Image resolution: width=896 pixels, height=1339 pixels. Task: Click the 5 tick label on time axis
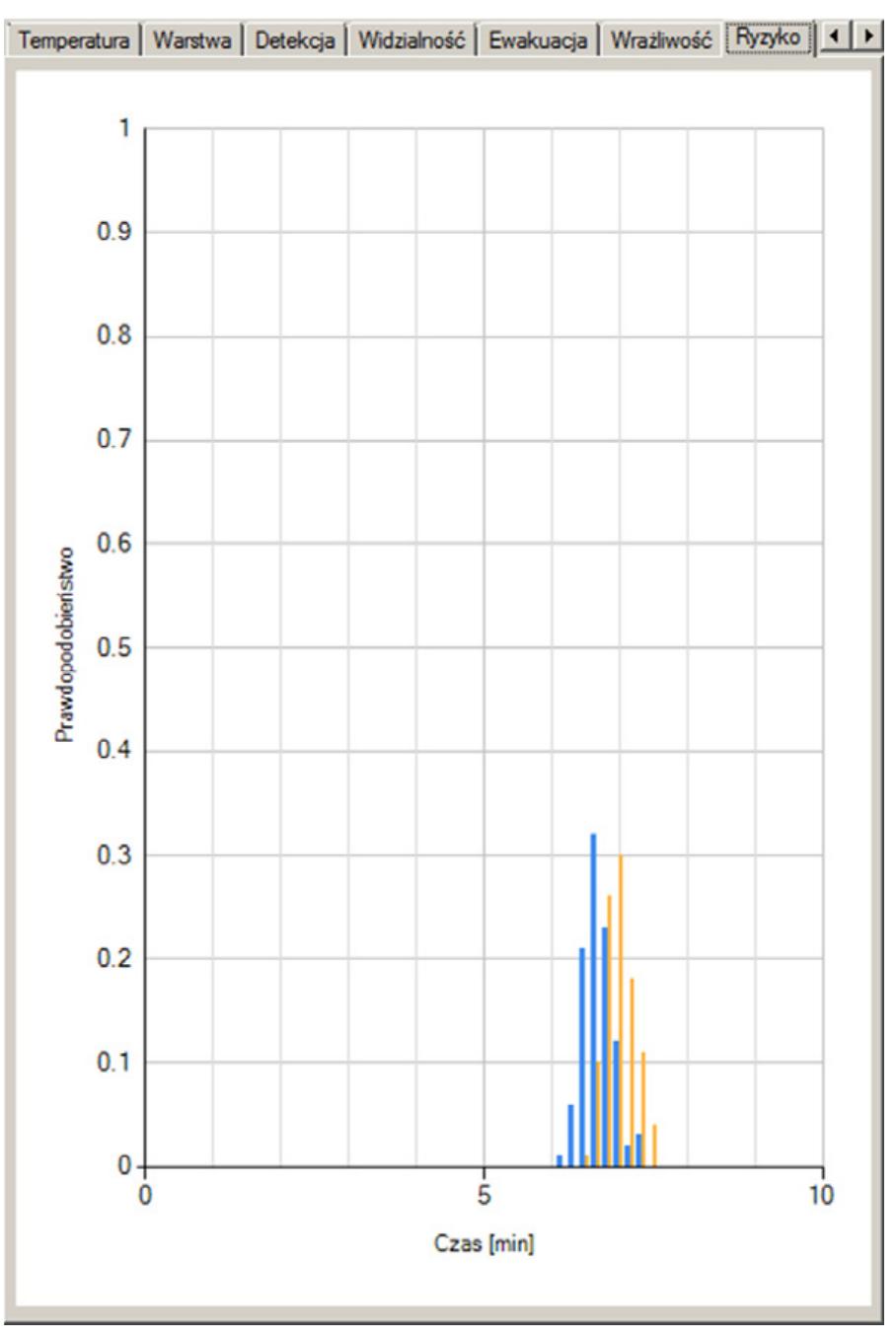[484, 1194]
